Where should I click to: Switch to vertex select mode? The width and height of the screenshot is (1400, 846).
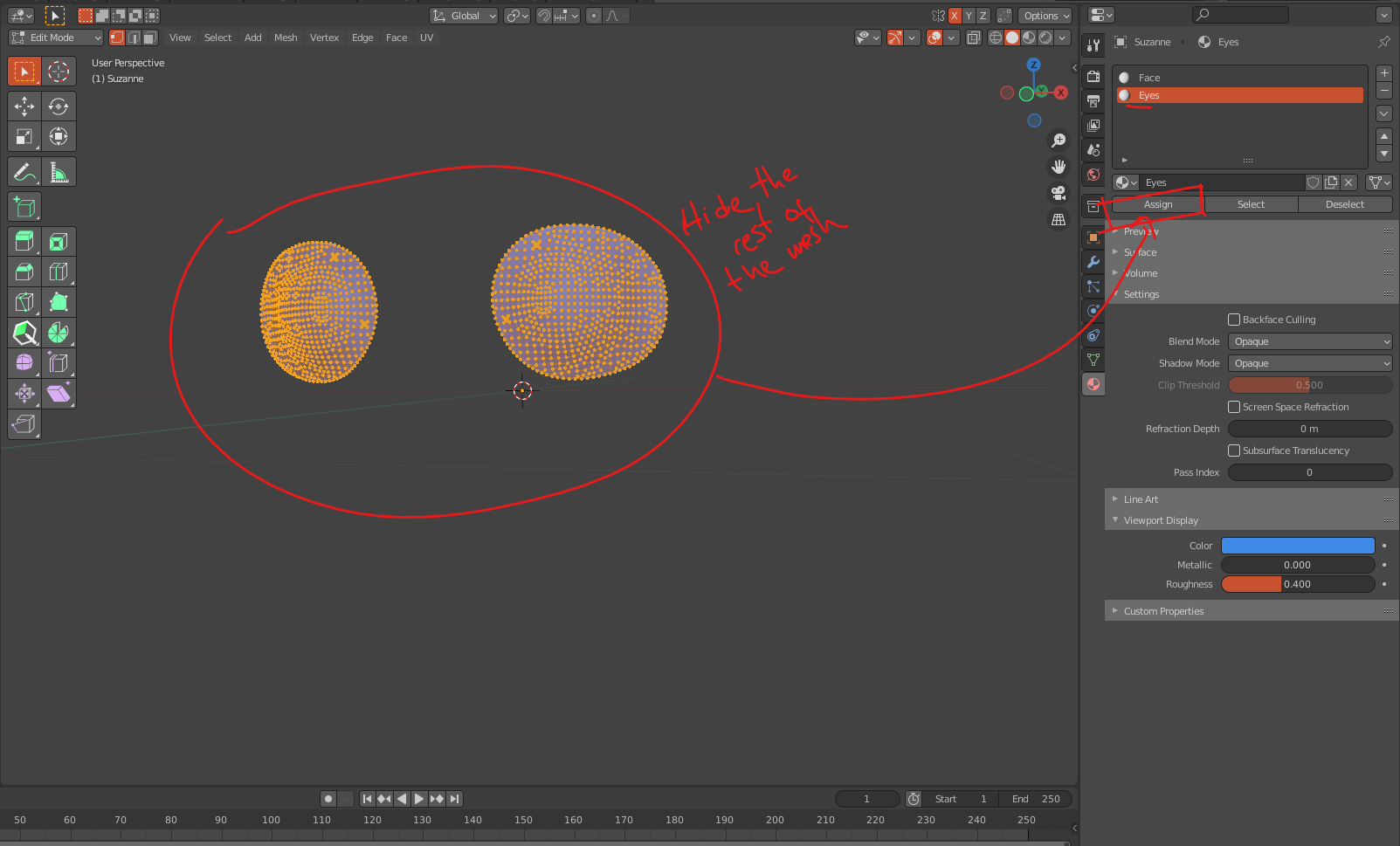117,38
